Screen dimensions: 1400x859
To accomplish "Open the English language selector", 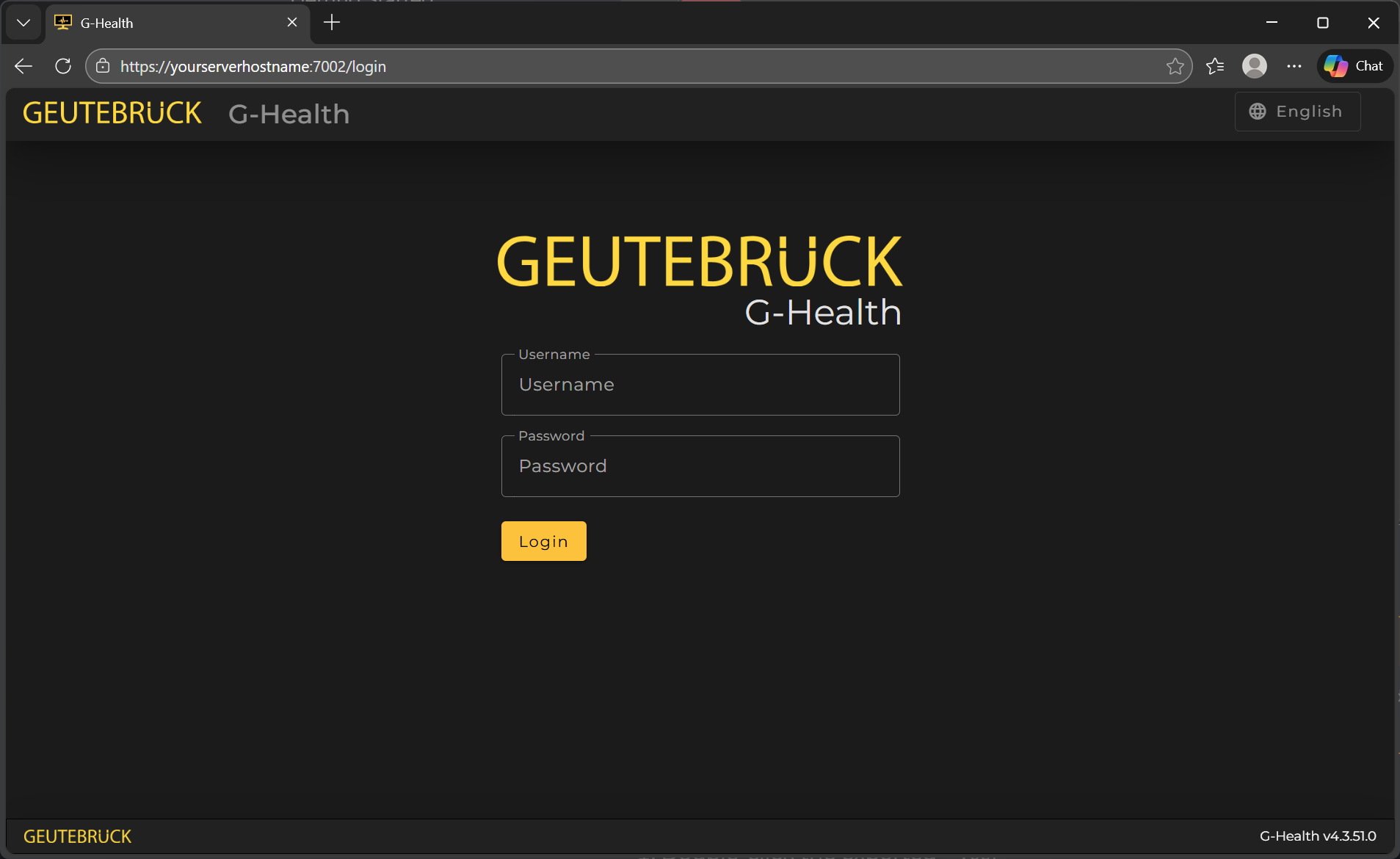I will tap(1297, 112).
